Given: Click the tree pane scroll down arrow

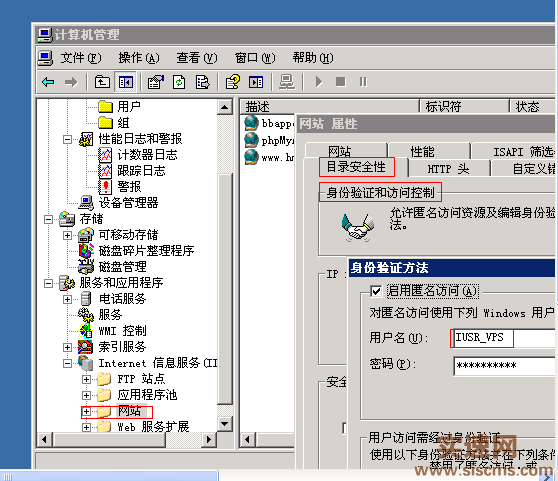Looking at the screenshot, I should click(225, 424).
